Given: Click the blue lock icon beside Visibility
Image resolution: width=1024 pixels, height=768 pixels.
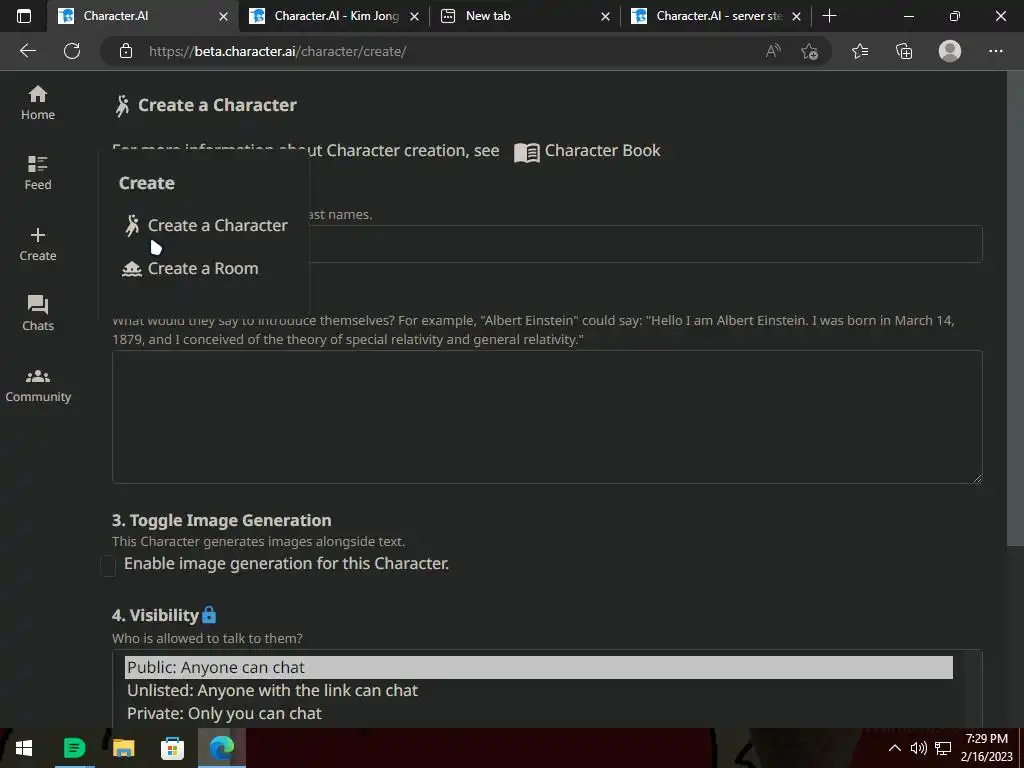Looking at the screenshot, I should (x=209, y=615).
